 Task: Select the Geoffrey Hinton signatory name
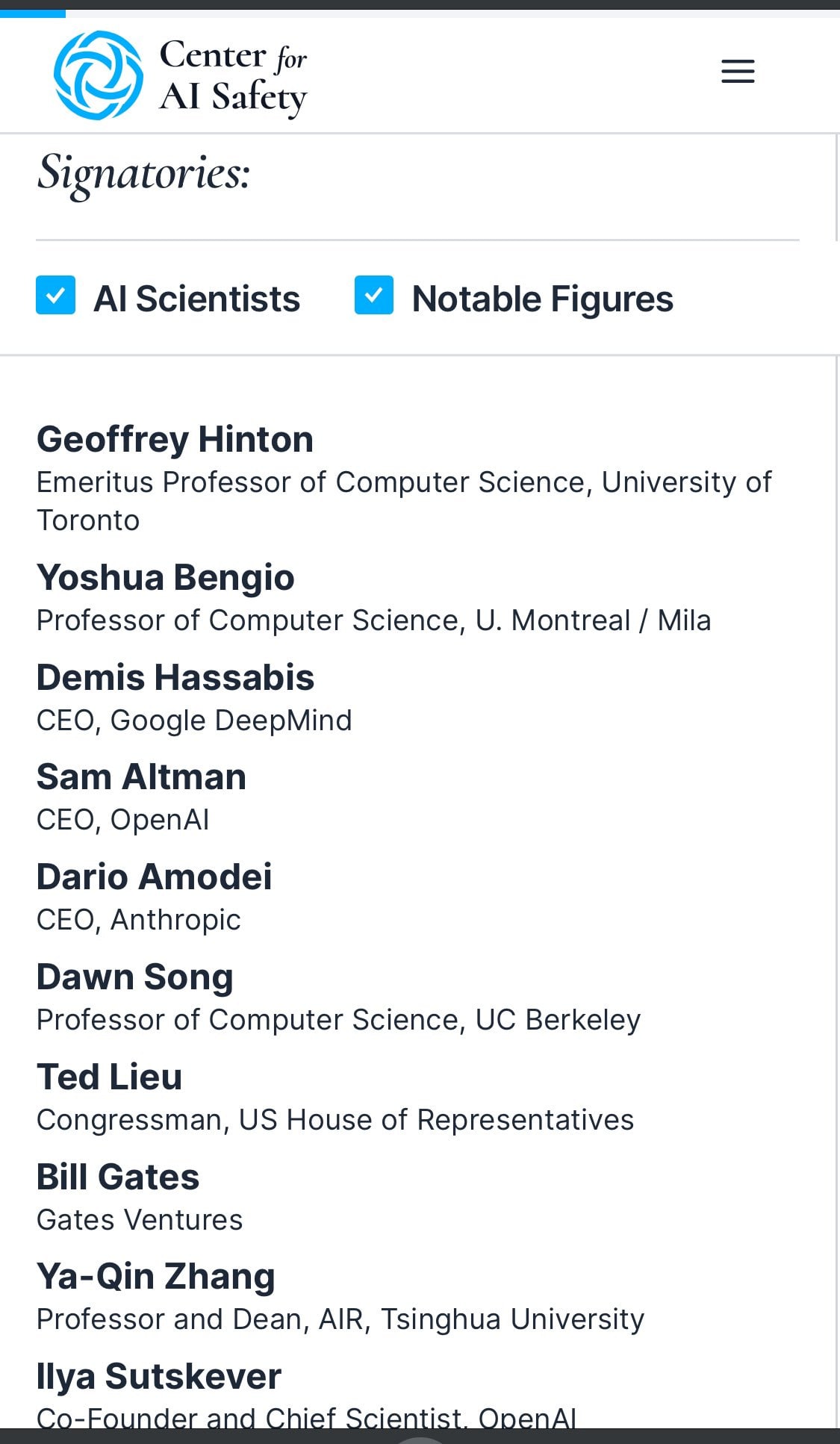point(175,439)
